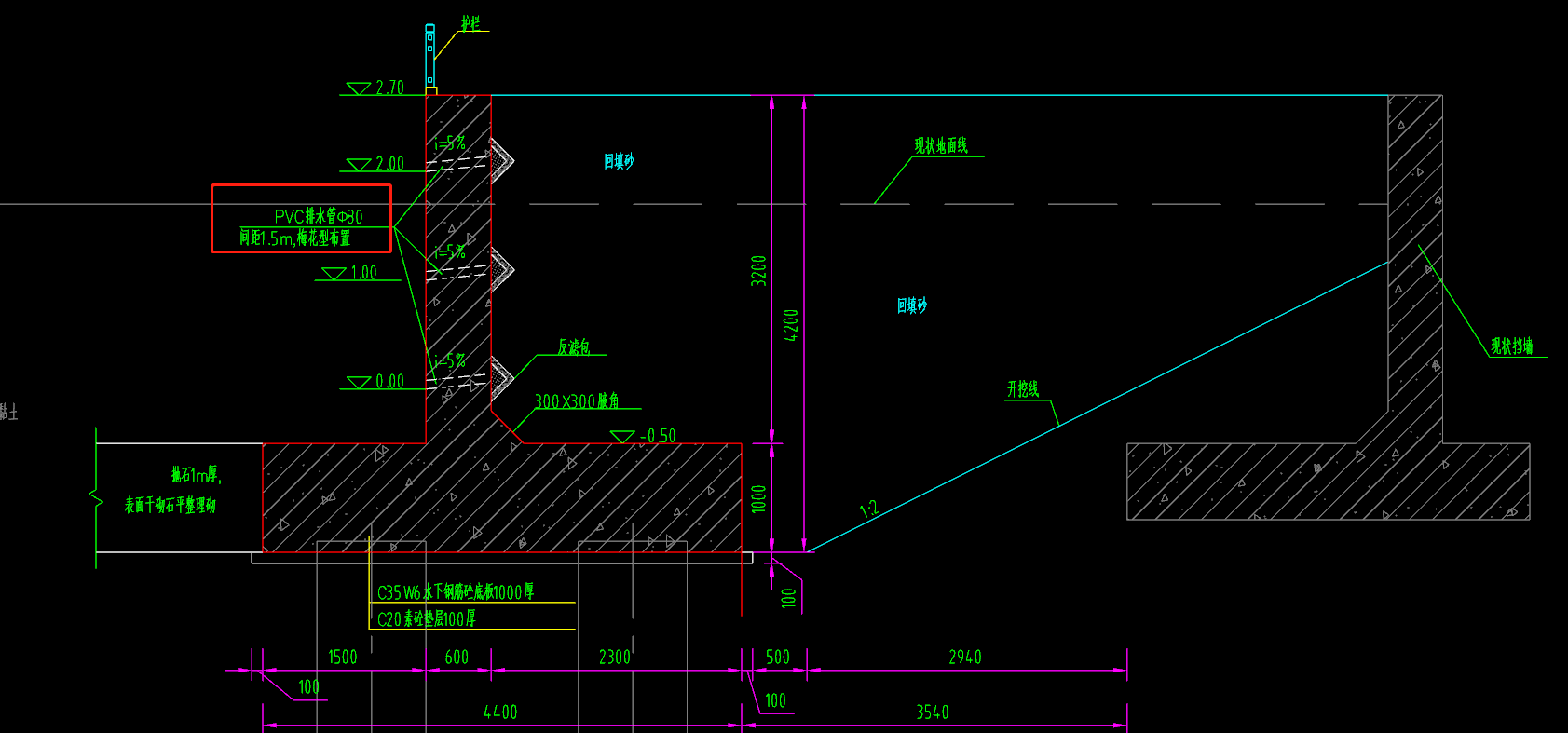Screen dimensions: 1568x733
Task: Click the 600 horizontal dimension text
Action: 457,658
